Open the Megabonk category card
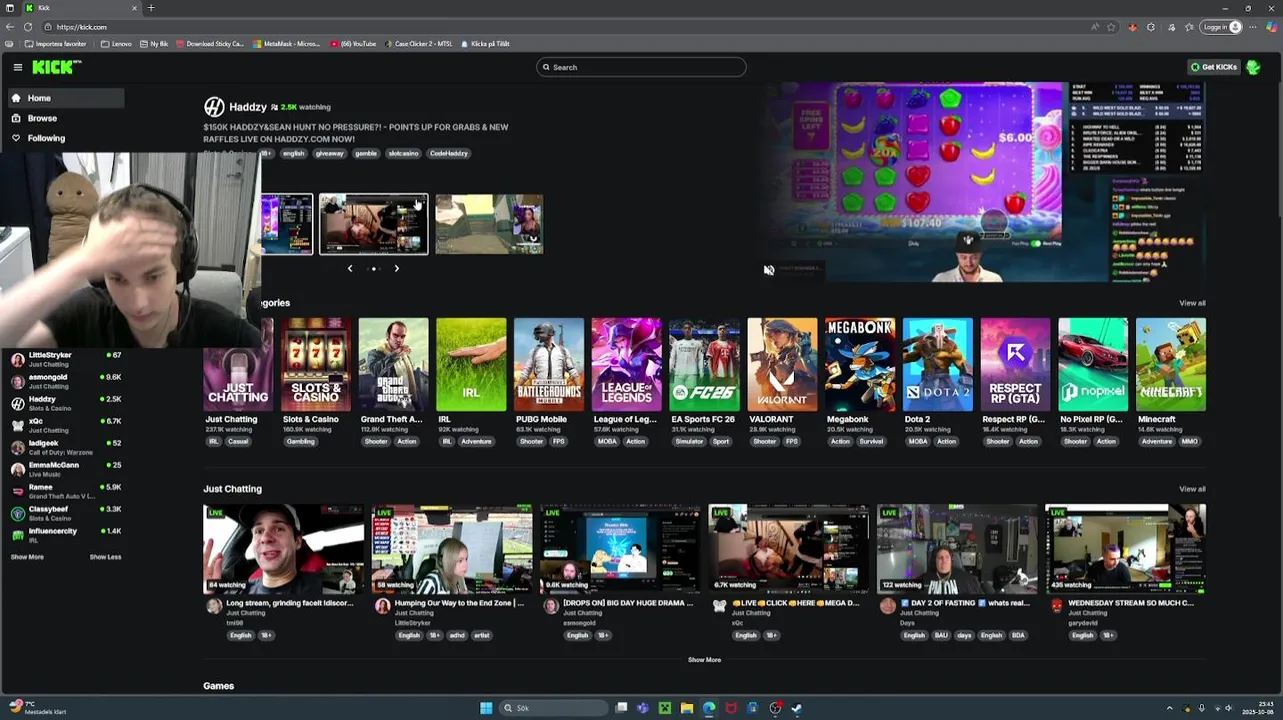The width and height of the screenshot is (1283, 720). pos(860,365)
